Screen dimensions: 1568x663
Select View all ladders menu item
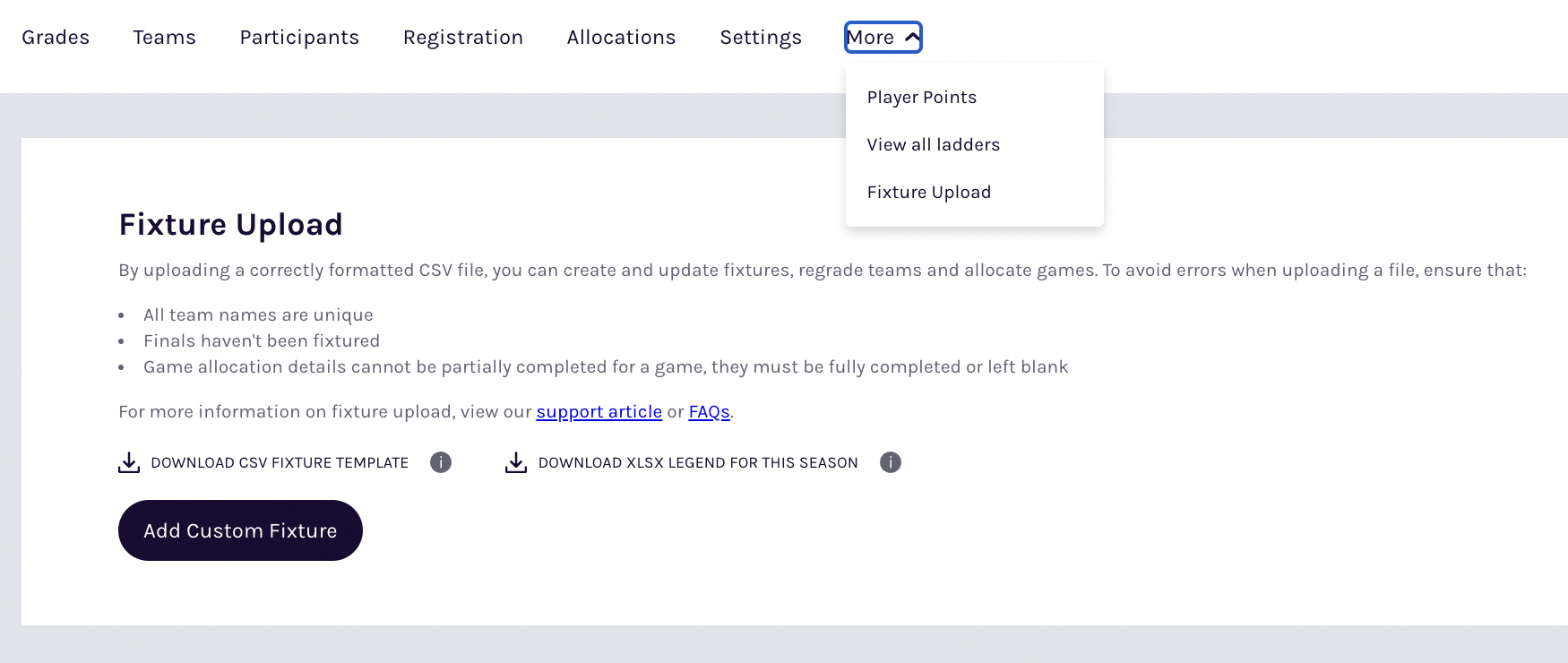tap(934, 145)
